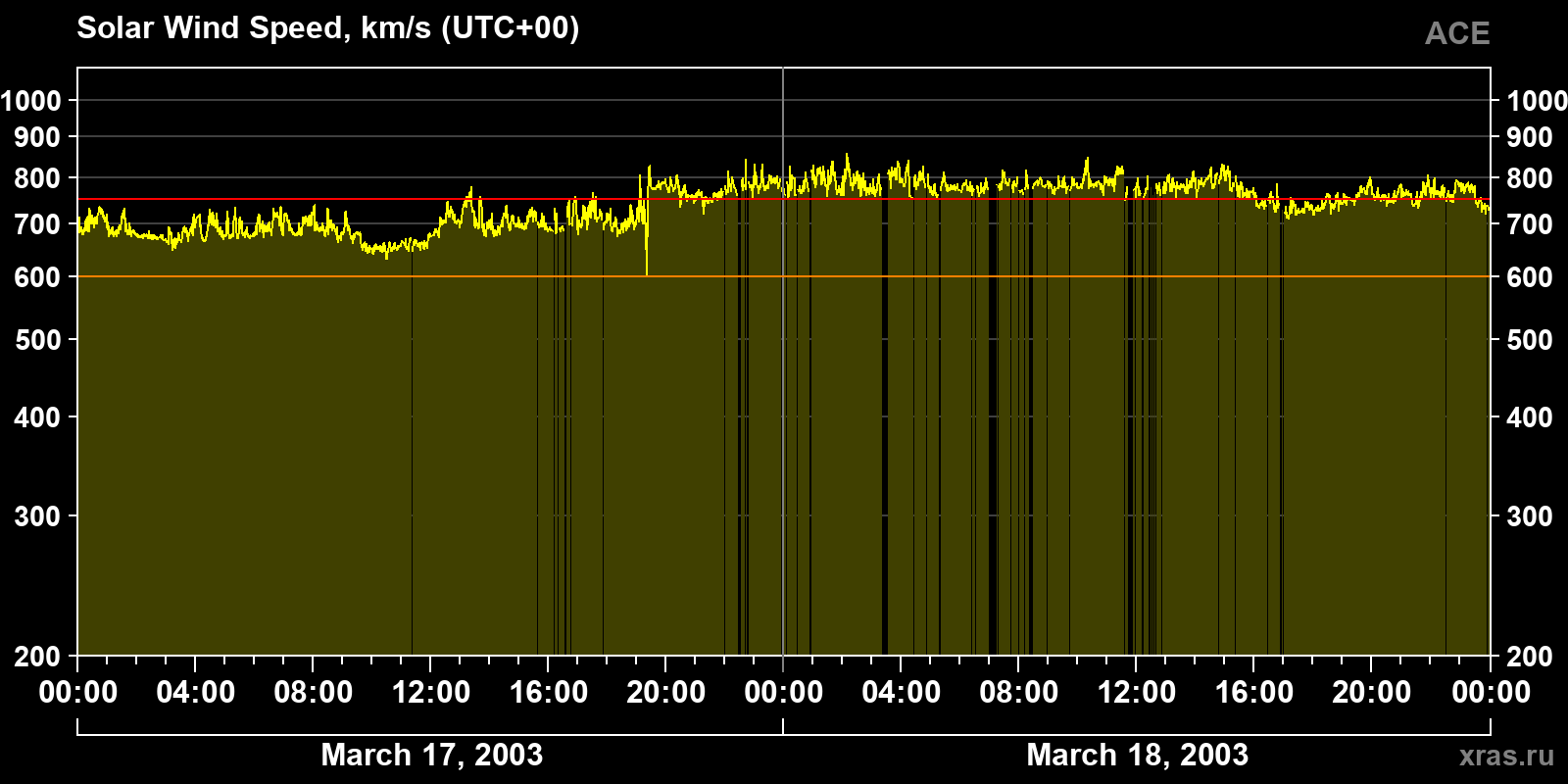1568x784 pixels.
Task: Pick the 08:00 time label under March 18
Action: 1019,692
